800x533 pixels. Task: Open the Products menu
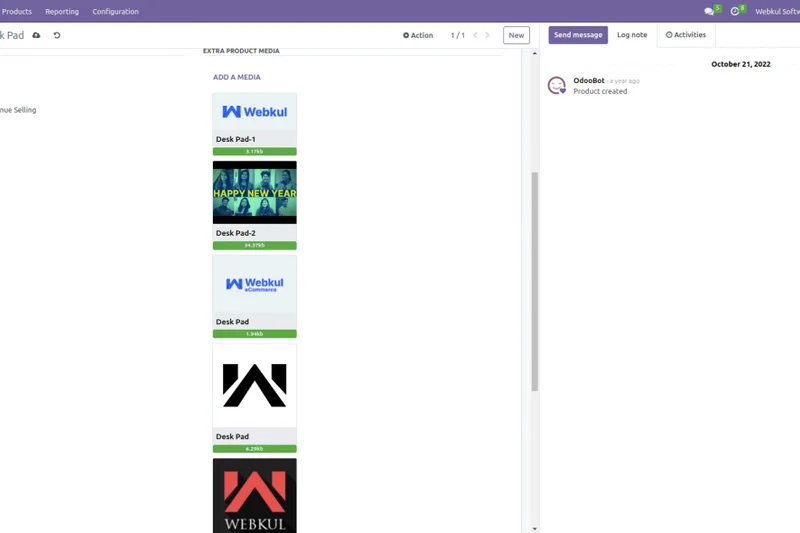[x=17, y=11]
